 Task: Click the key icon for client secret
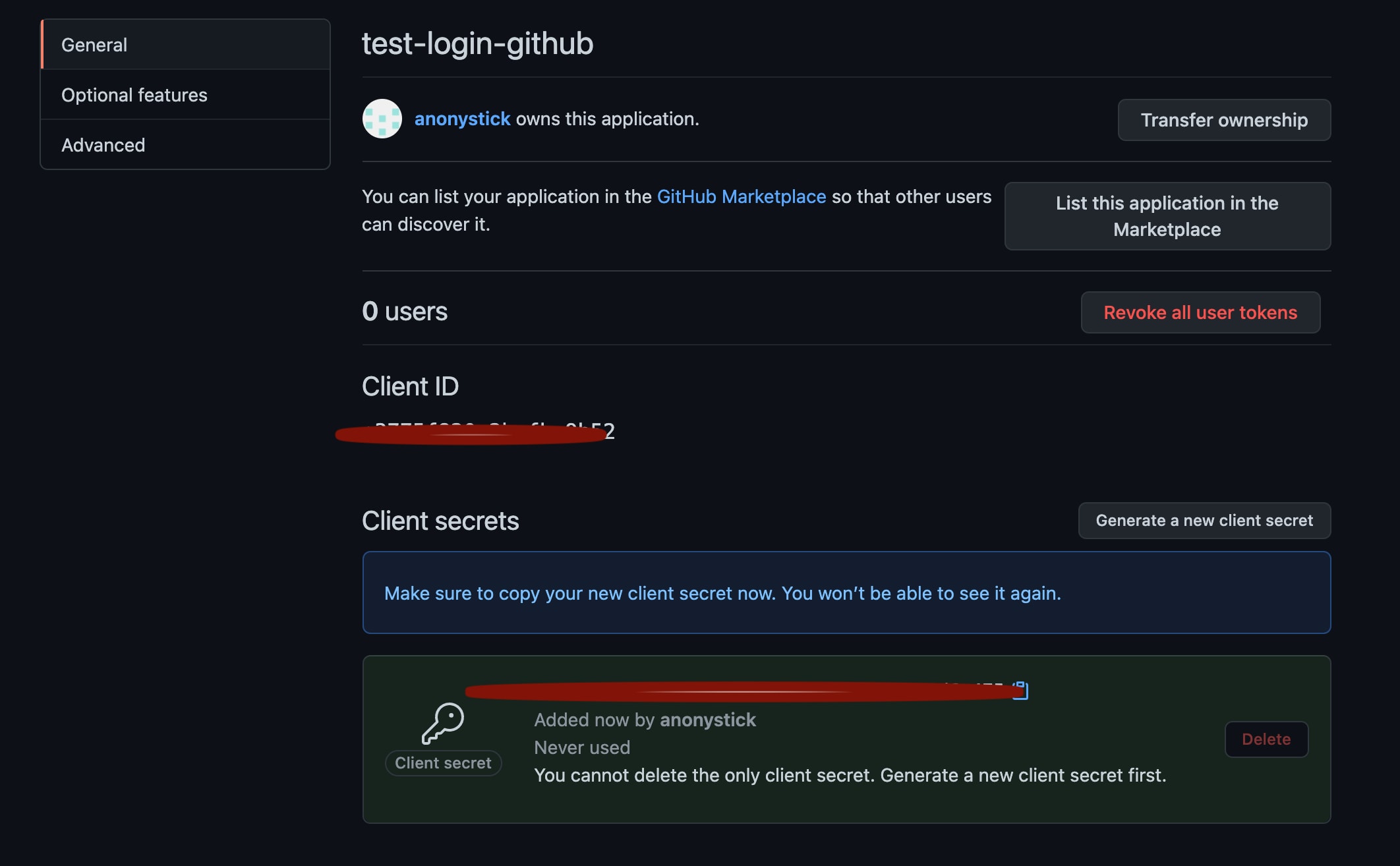pos(443,723)
